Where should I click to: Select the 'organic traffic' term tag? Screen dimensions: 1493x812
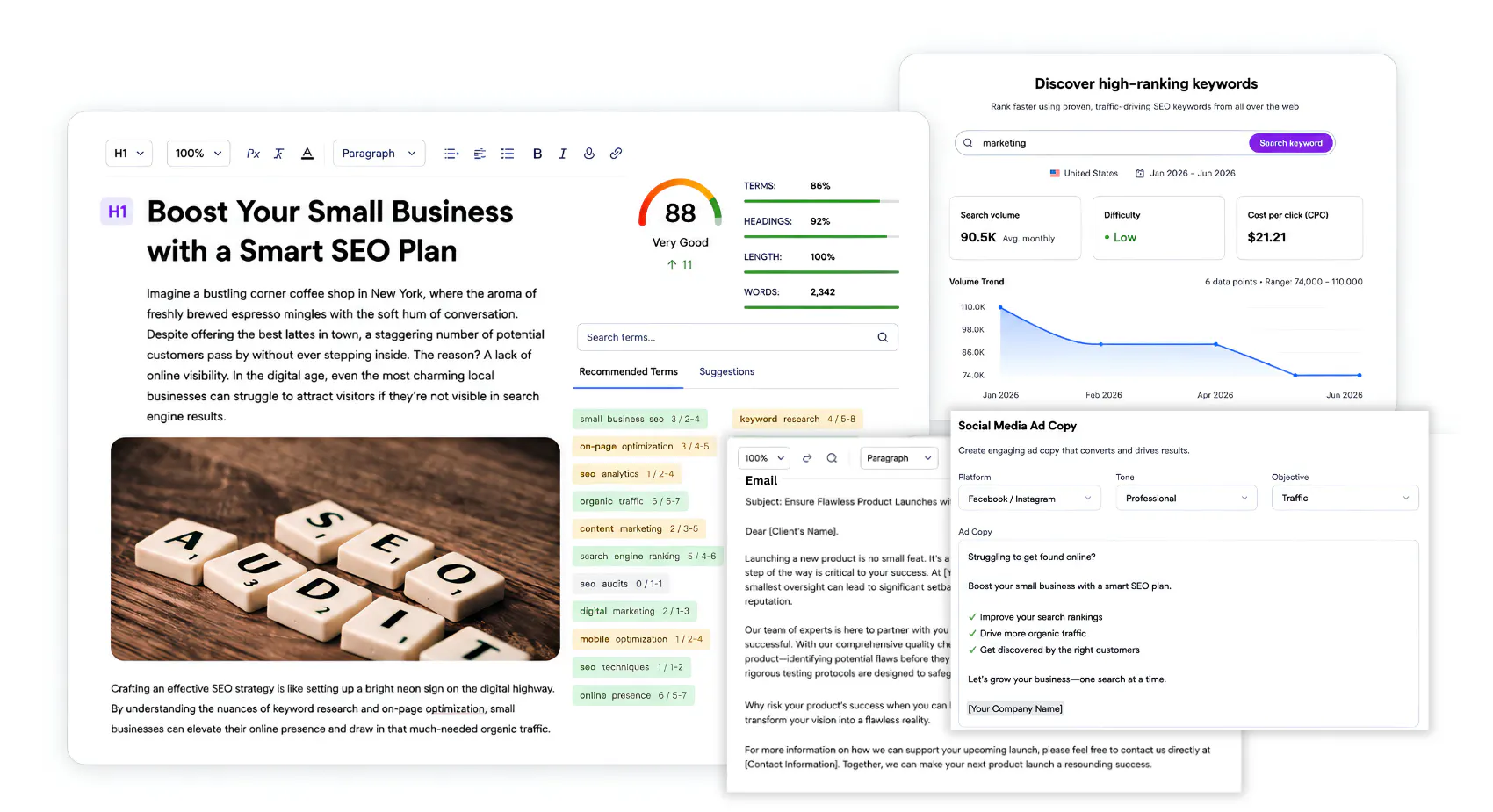pyautogui.click(x=631, y=501)
